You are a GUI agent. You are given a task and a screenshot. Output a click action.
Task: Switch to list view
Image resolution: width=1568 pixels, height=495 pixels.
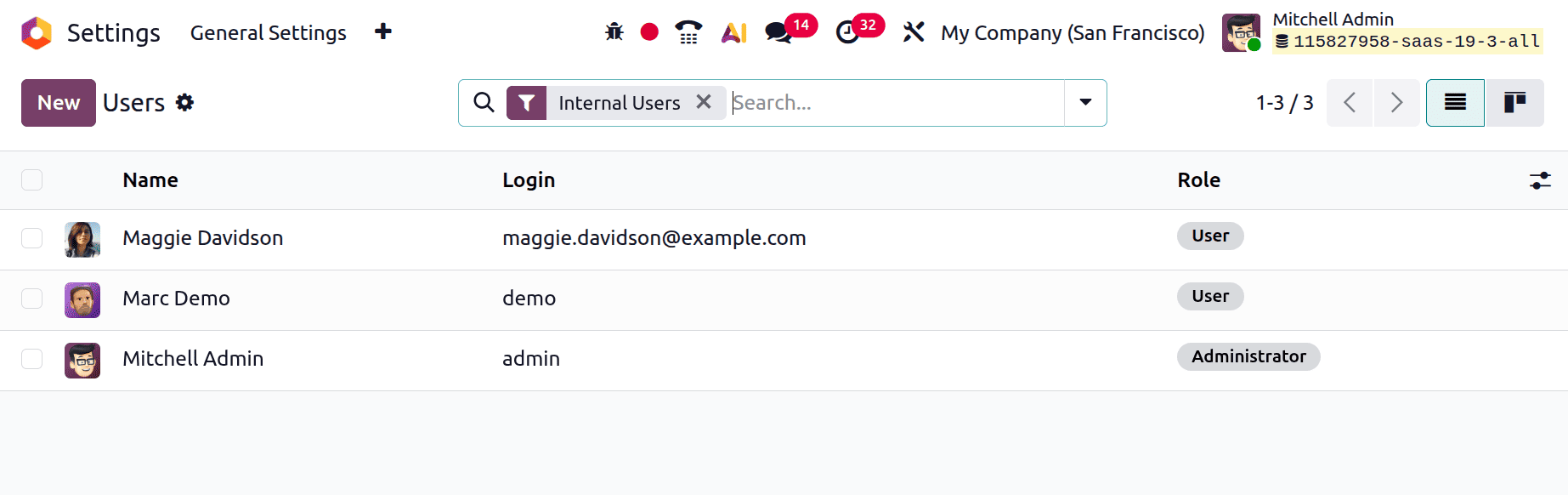coord(1455,103)
